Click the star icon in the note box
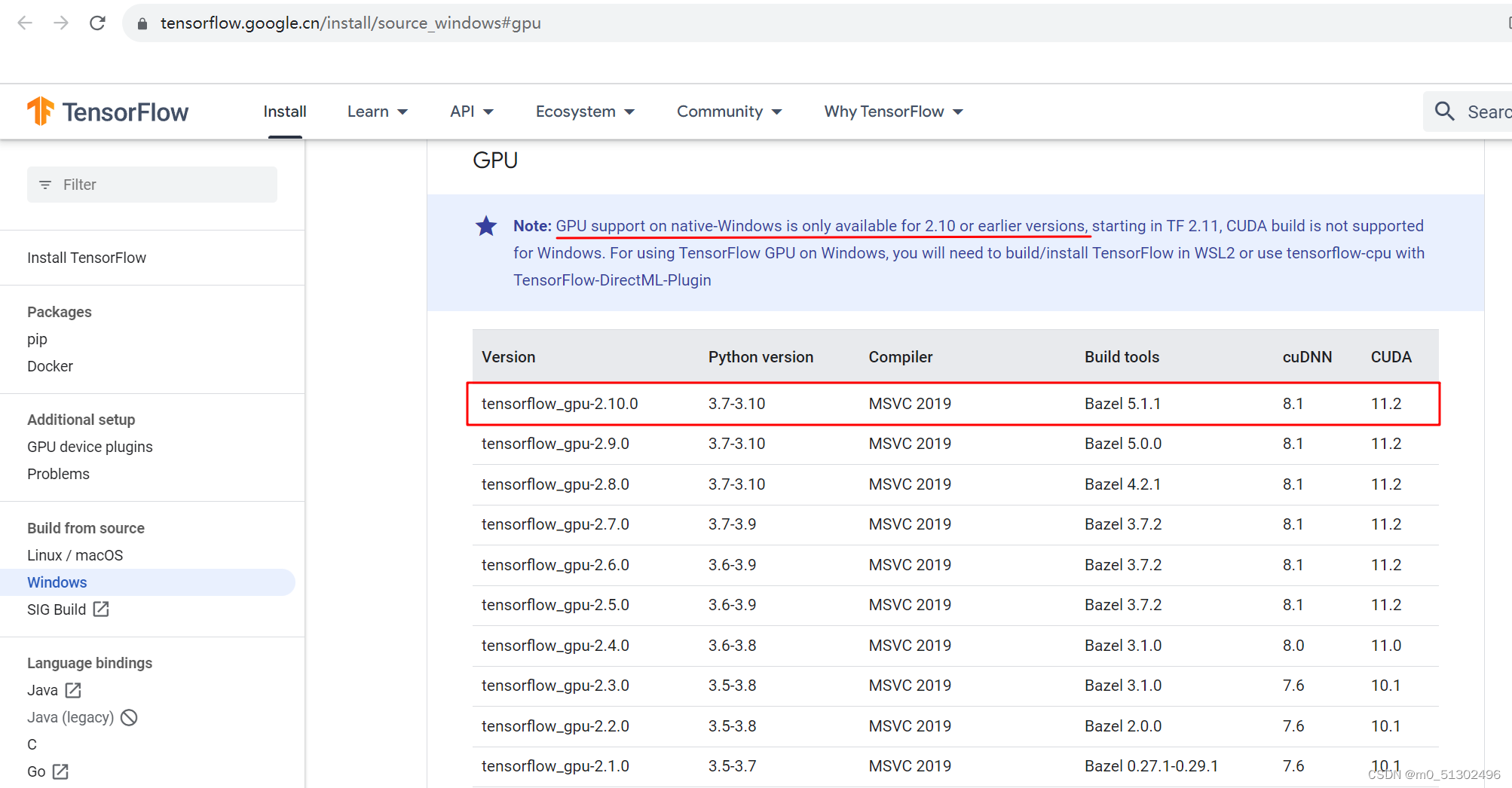The height and width of the screenshot is (788, 1512). pos(486,226)
